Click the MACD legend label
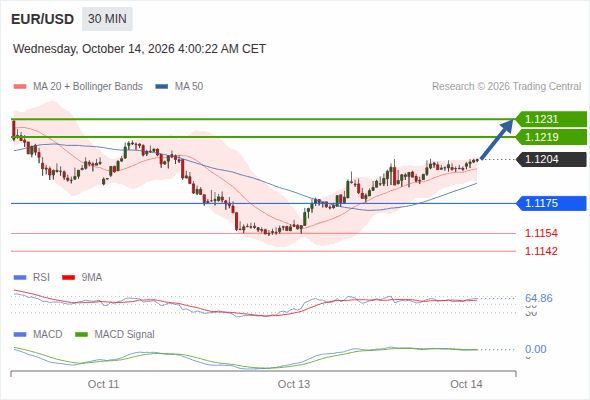The image size is (590, 400). point(47,335)
